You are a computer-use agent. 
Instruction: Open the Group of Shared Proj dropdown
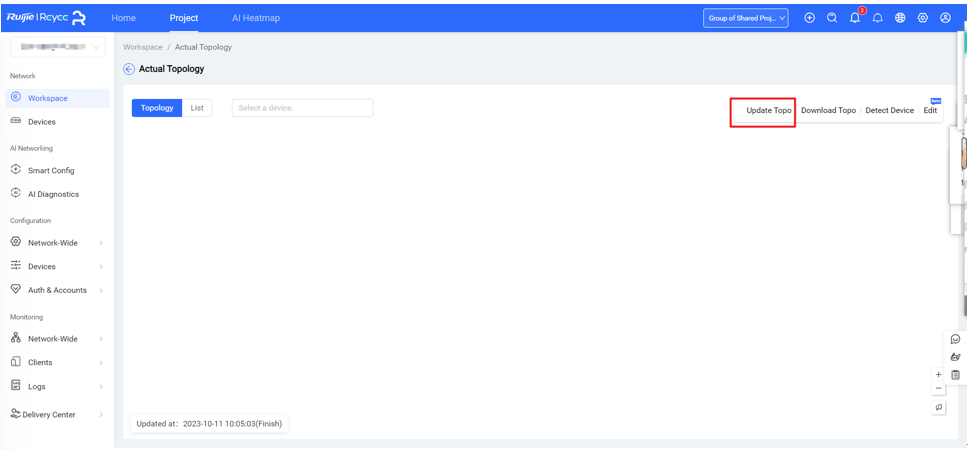[x=746, y=18]
